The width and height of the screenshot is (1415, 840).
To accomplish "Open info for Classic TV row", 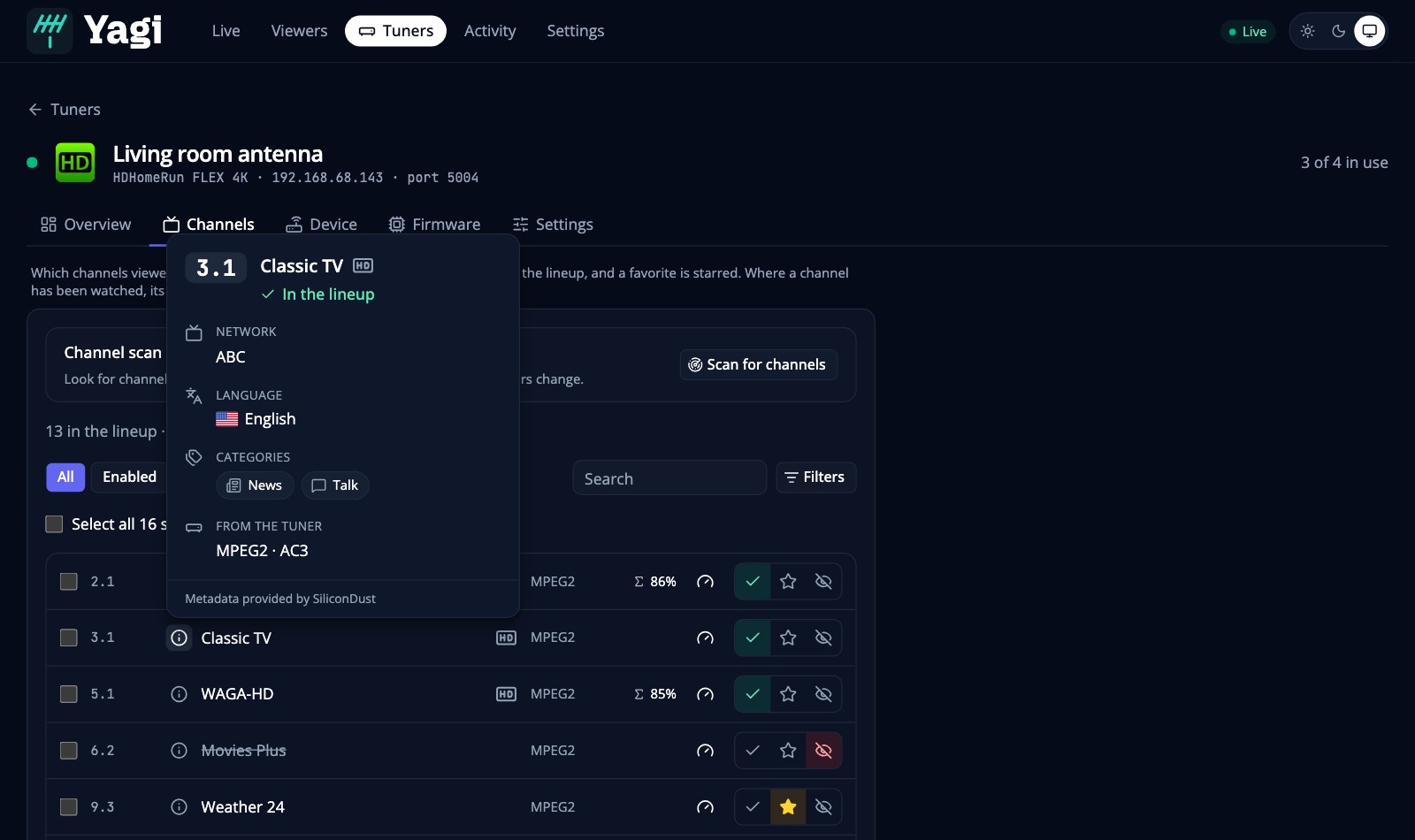I will click(180, 638).
